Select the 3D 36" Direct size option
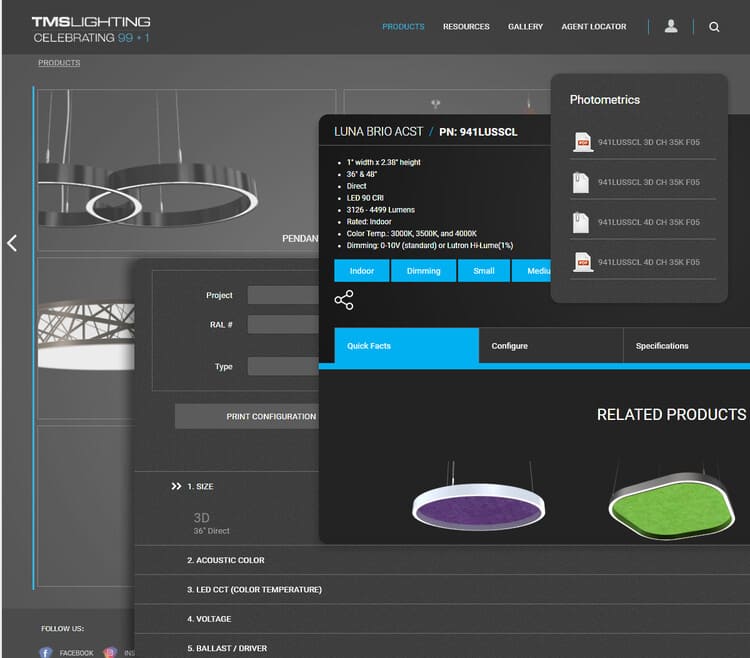This screenshot has height=658, width=750. [x=211, y=524]
